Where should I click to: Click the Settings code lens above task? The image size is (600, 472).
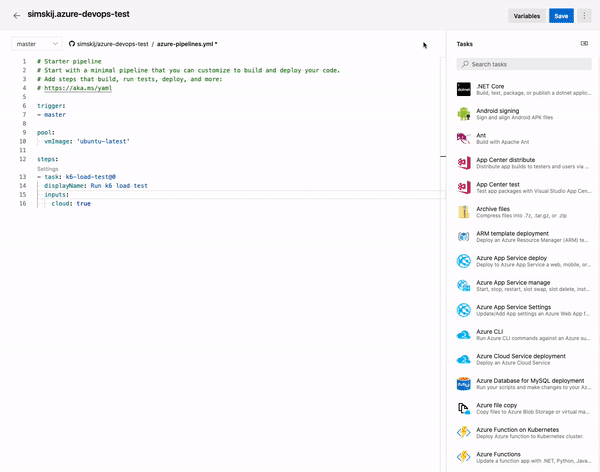pos(48,169)
